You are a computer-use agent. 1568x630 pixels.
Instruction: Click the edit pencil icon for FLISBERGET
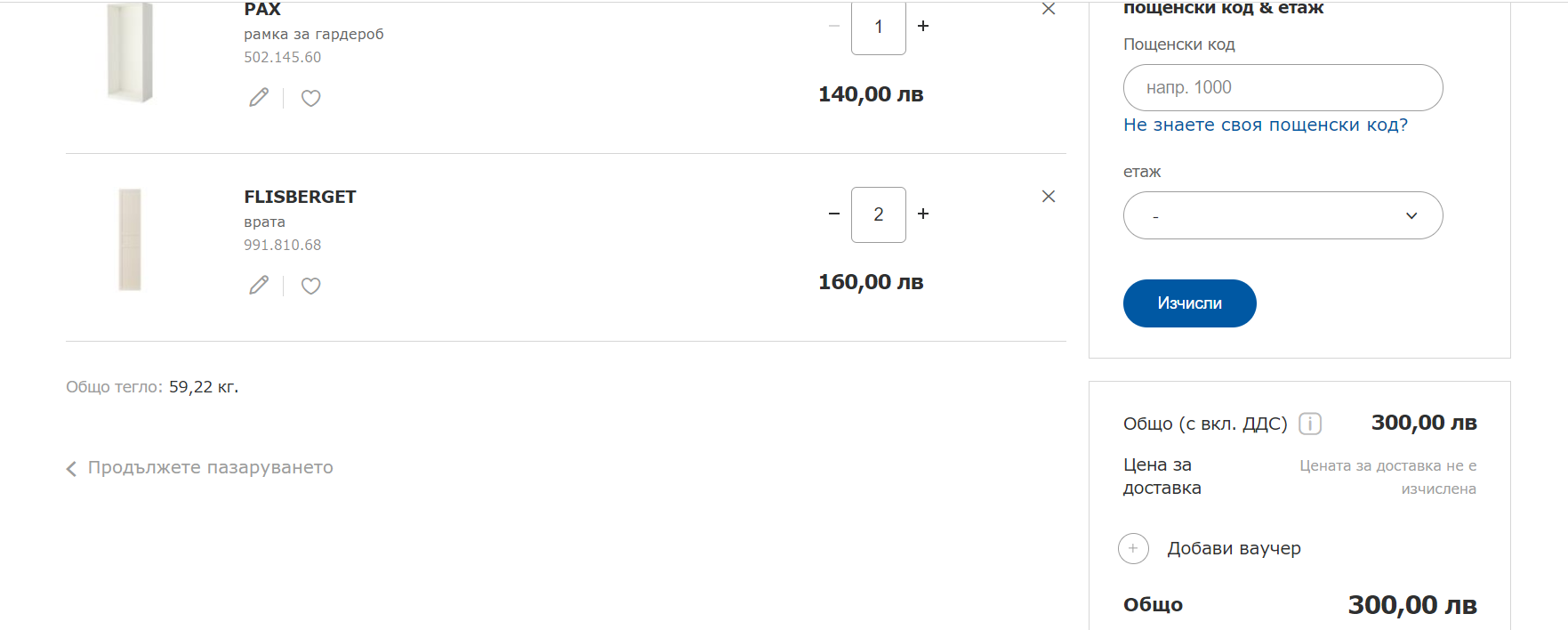point(259,286)
